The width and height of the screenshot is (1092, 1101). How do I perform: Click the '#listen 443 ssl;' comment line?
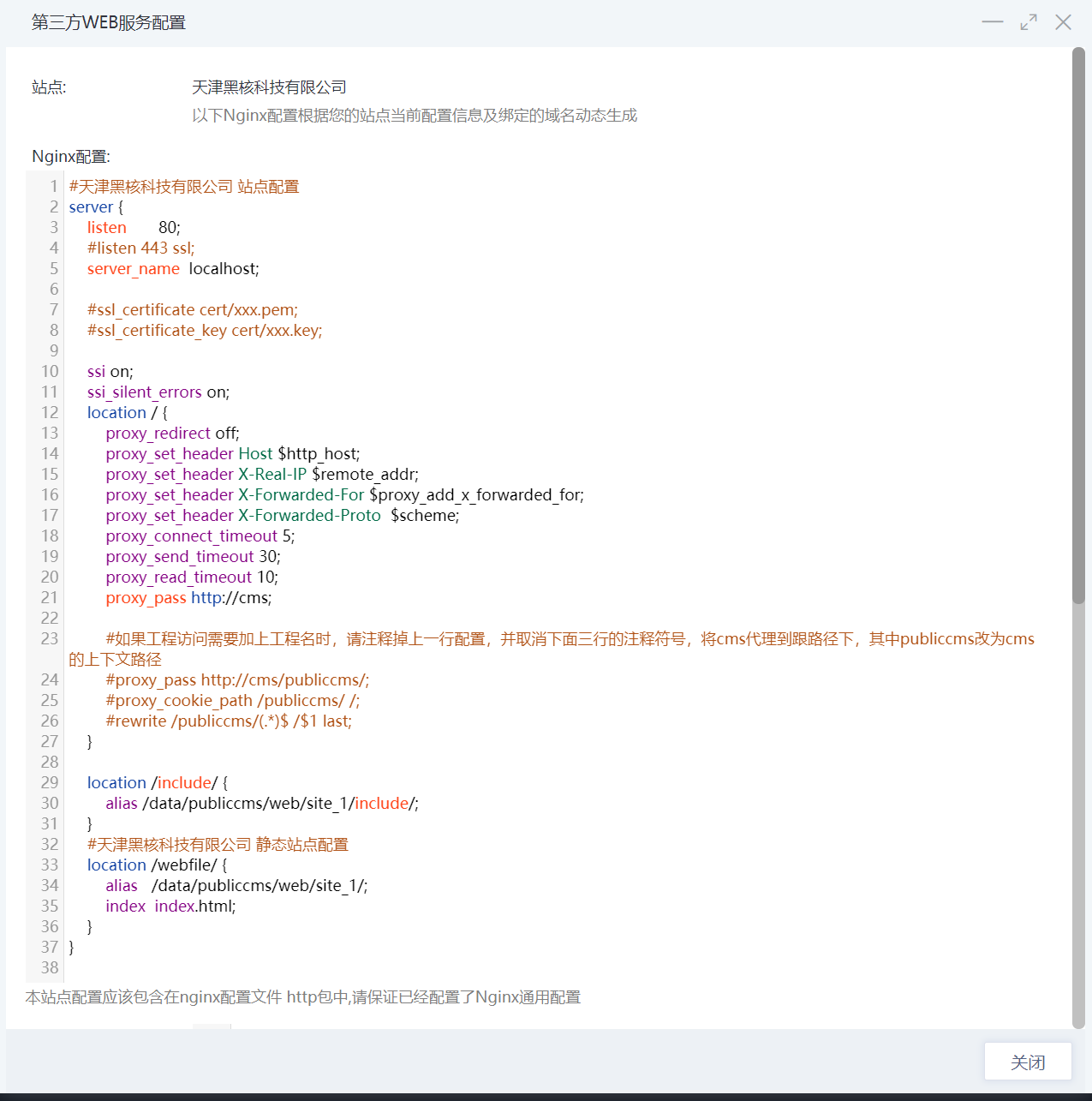(x=140, y=248)
